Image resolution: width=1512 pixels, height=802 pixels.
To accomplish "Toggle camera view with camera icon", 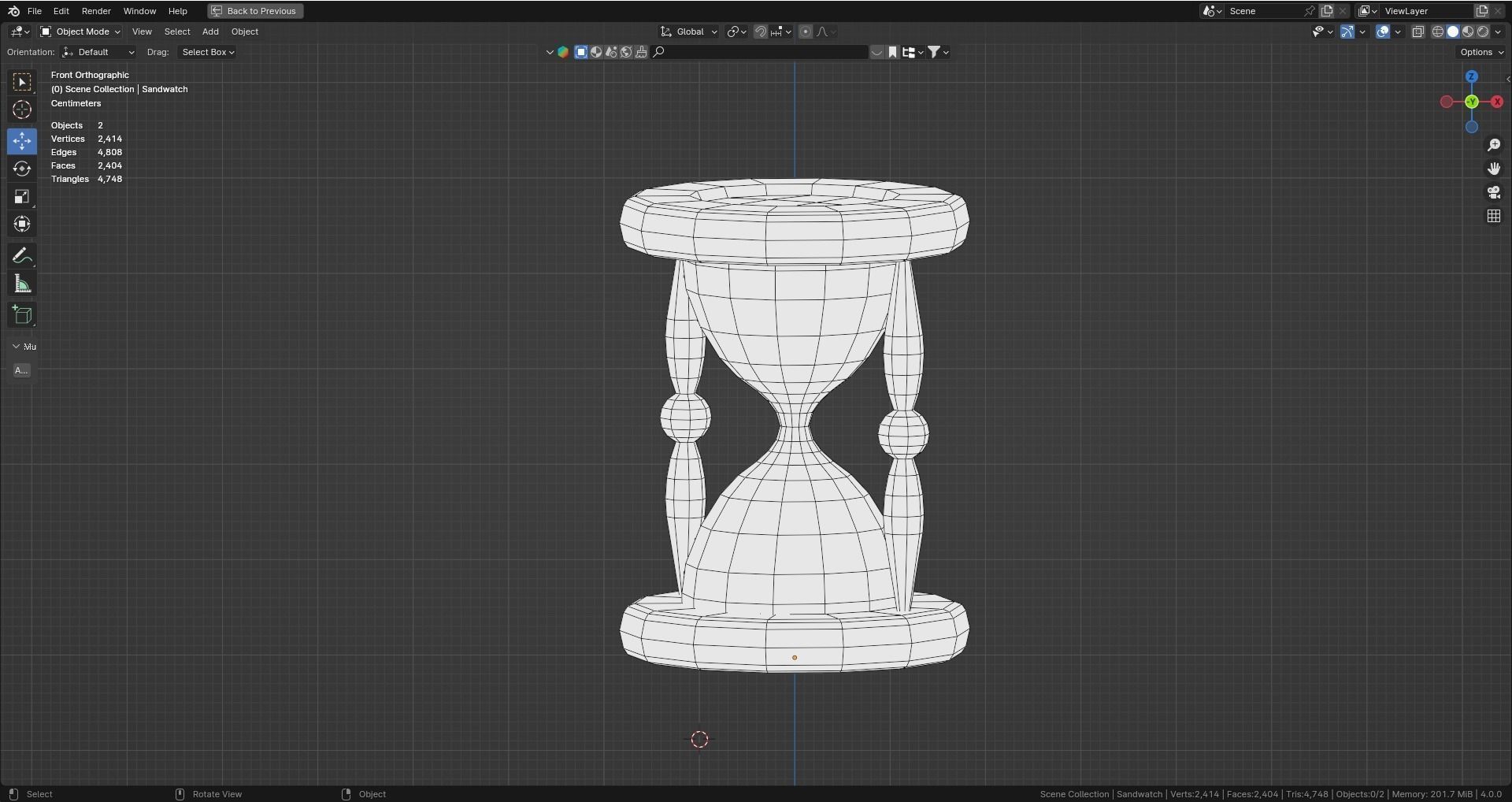I will click(1494, 192).
